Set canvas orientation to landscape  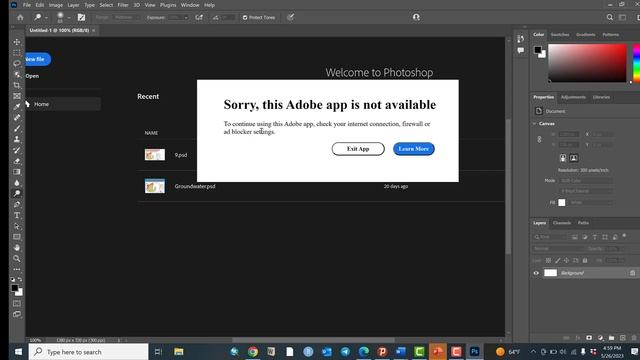coord(573,158)
